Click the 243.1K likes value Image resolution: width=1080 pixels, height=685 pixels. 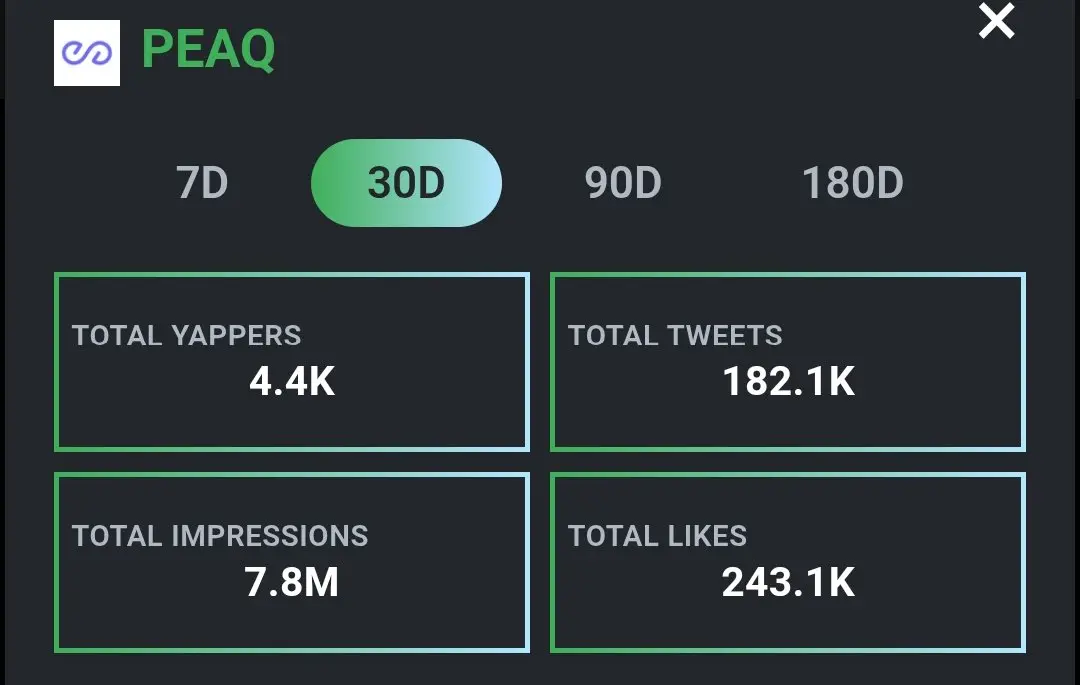pyautogui.click(x=789, y=582)
